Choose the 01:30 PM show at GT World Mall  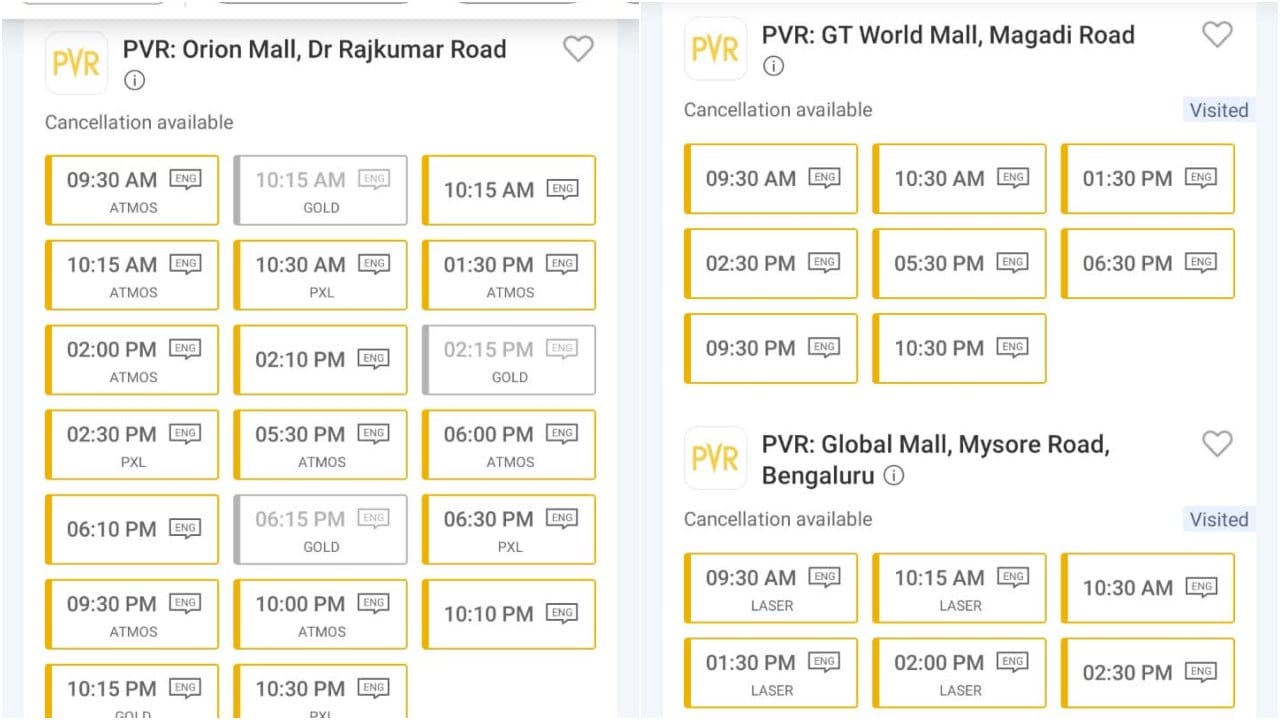pos(1148,179)
